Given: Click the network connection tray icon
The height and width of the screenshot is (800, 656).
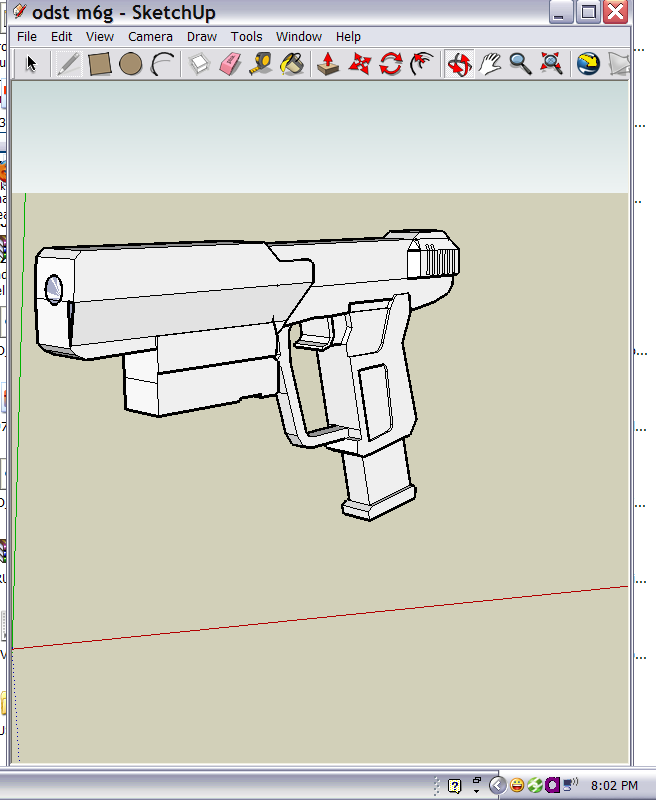Looking at the screenshot, I should (570, 784).
